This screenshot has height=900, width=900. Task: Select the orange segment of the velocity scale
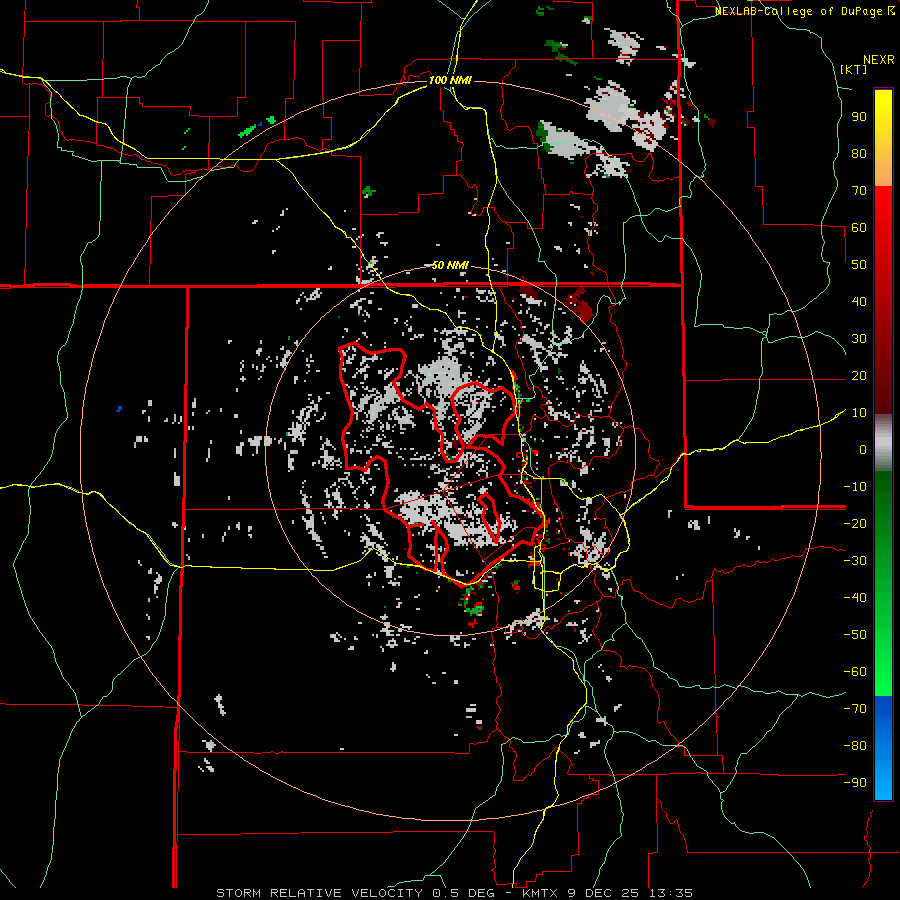(x=883, y=171)
